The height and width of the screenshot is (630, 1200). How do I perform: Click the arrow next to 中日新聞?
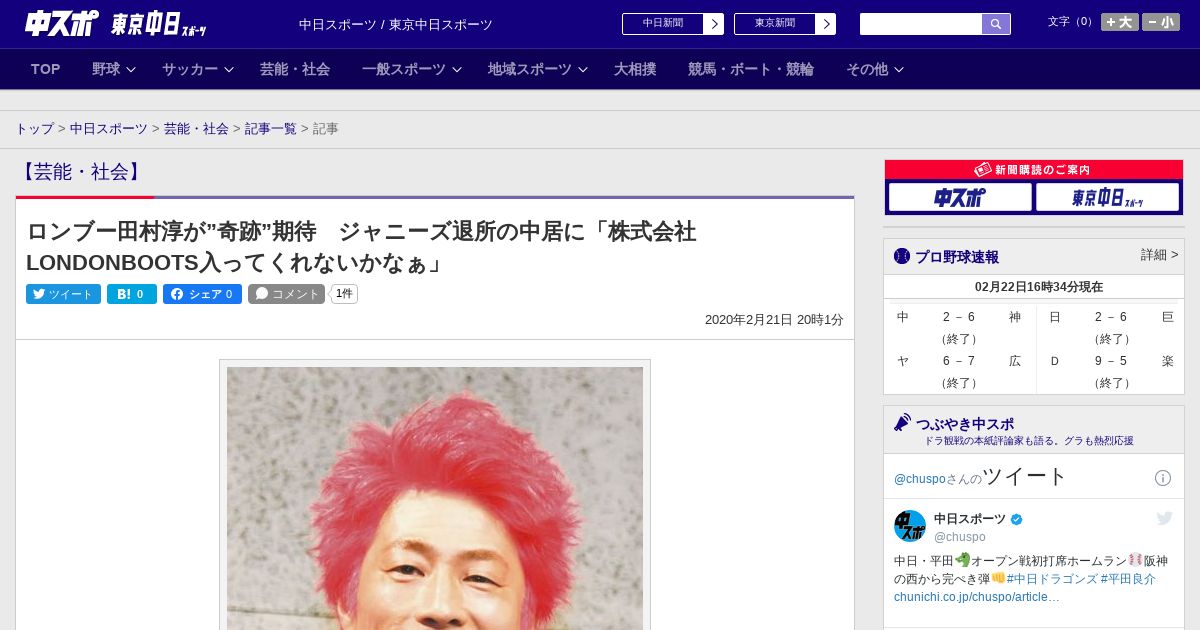pos(714,24)
